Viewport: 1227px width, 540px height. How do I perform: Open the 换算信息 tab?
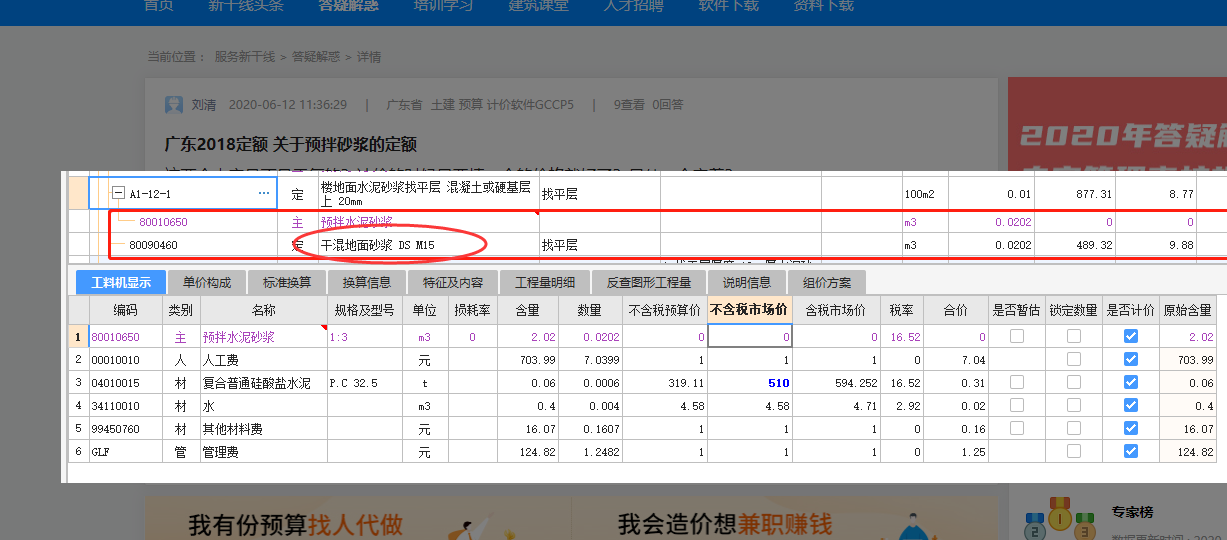click(x=366, y=283)
